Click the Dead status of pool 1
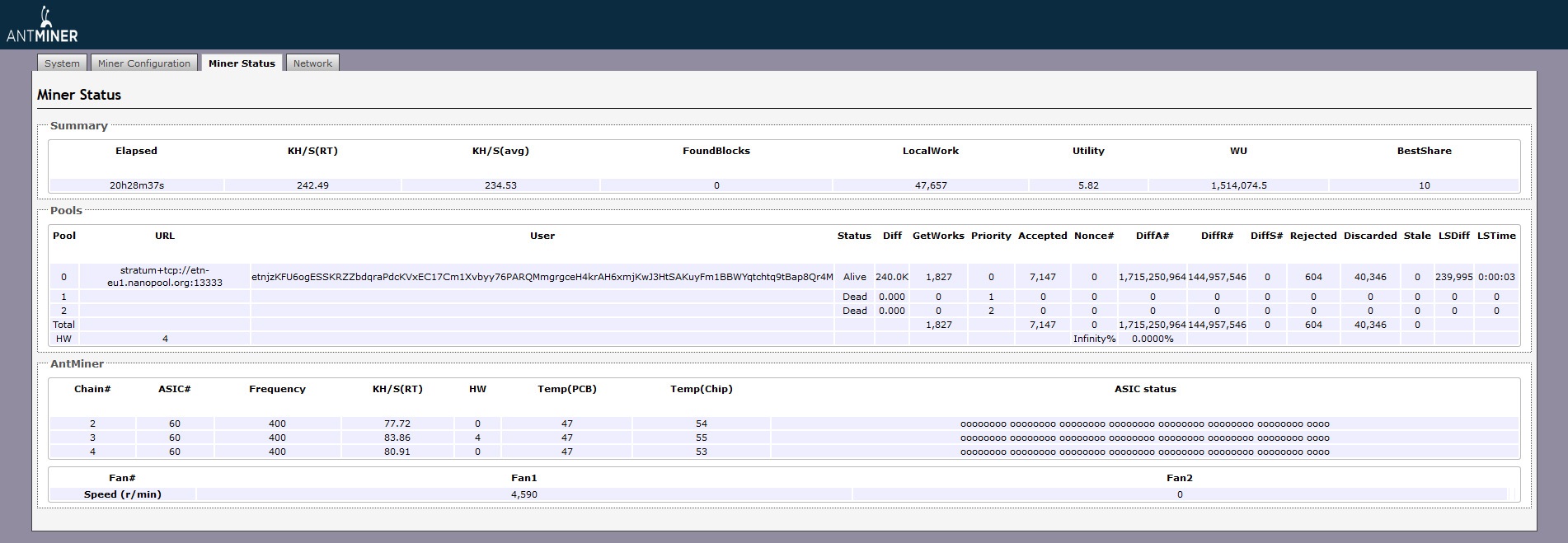This screenshot has width=1568, height=543. pos(854,297)
